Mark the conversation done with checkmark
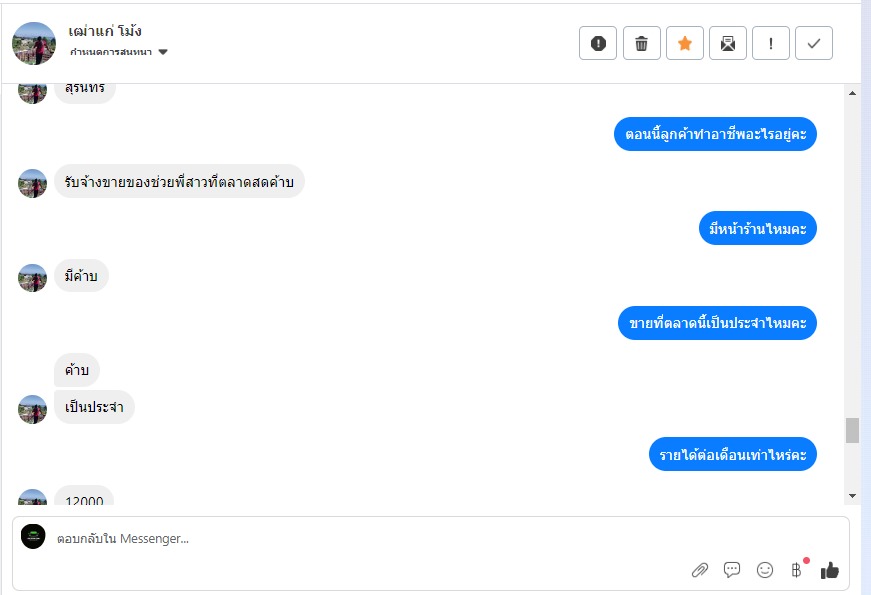Image resolution: width=871 pixels, height=595 pixels. pos(814,43)
